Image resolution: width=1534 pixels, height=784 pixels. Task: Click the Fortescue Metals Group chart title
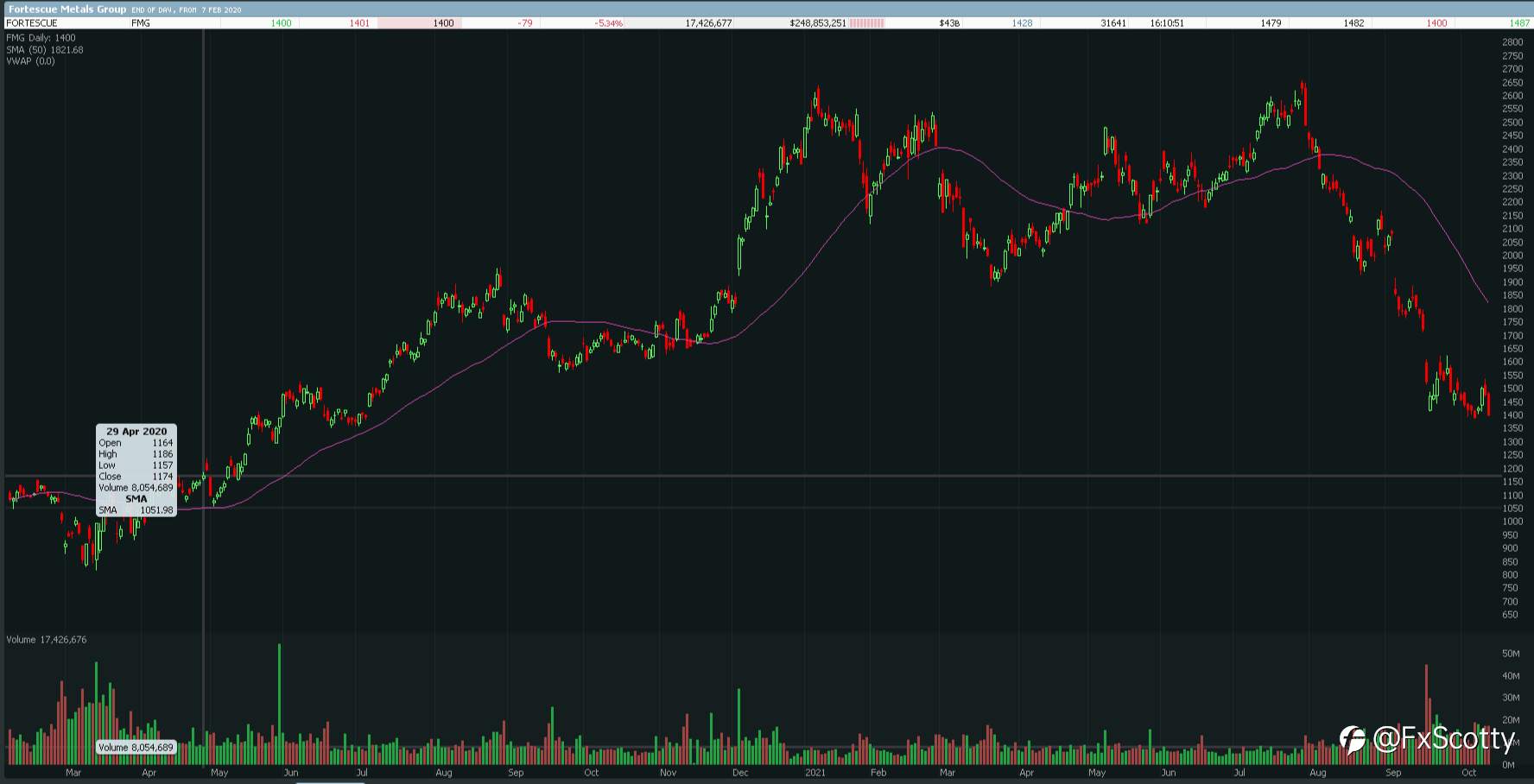tap(67, 9)
